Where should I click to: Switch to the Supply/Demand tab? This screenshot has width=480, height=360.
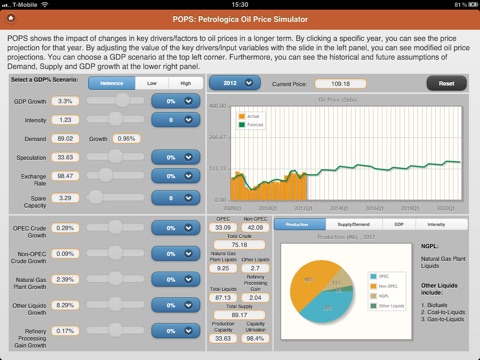click(354, 224)
